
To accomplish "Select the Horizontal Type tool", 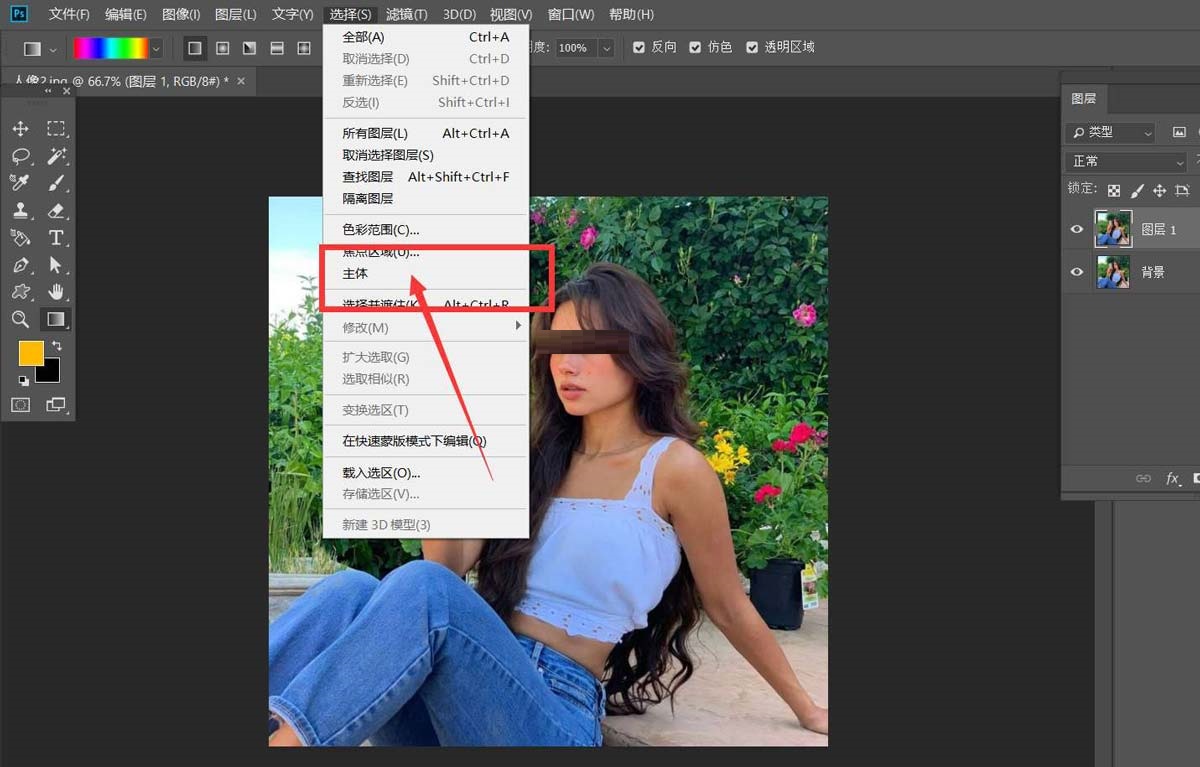I will [x=57, y=237].
